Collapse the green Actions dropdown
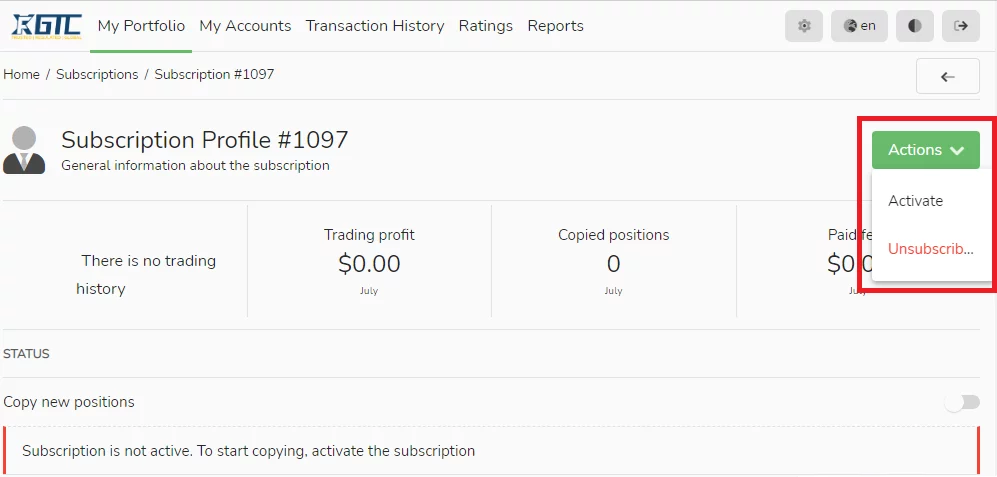997x477 pixels. pos(926,150)
